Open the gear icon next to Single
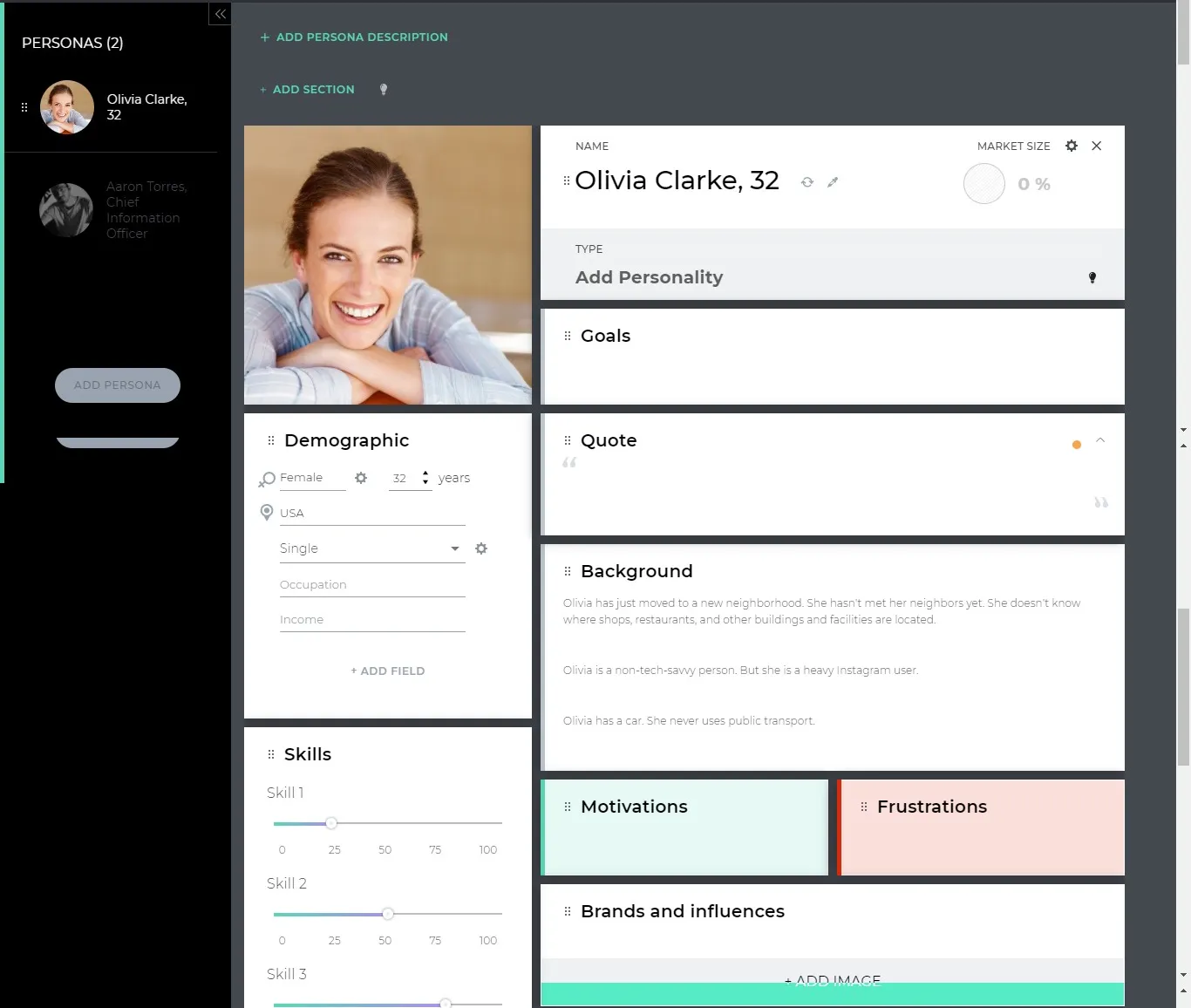 481,548
